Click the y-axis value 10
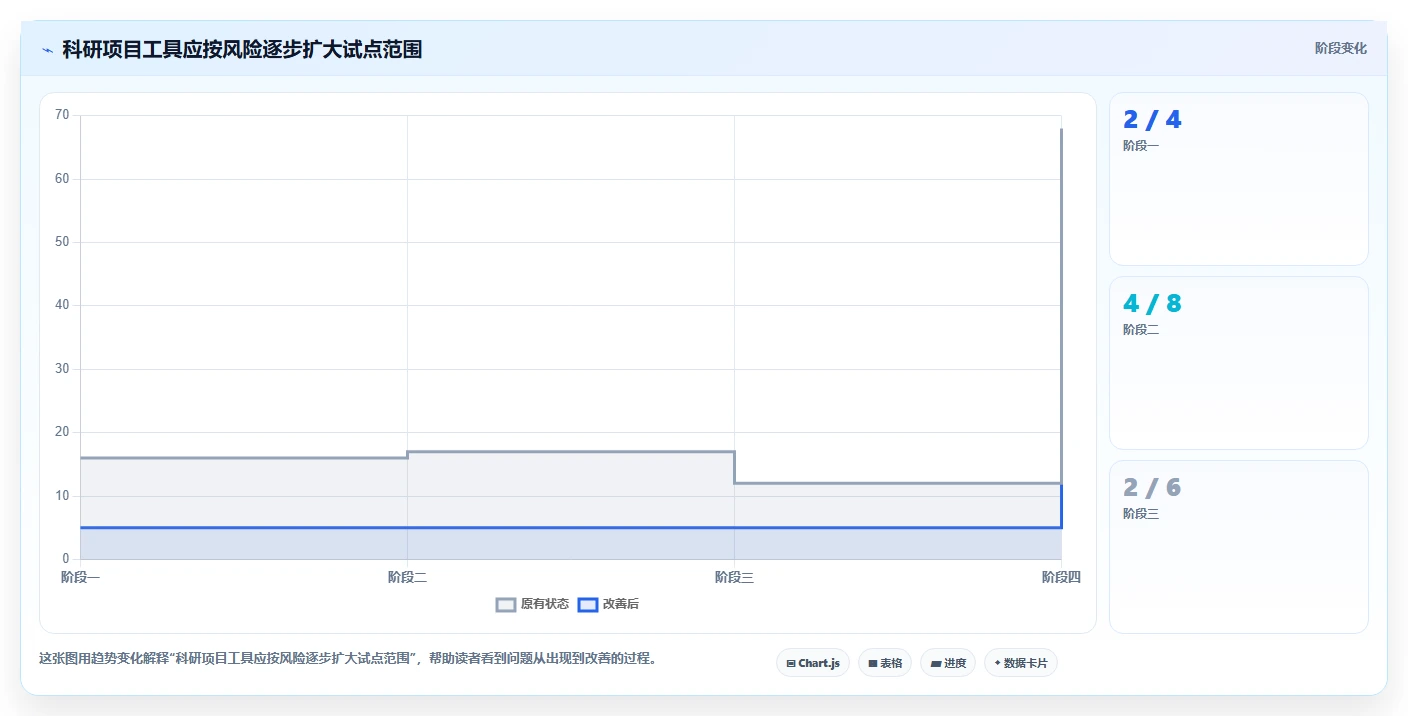Screen dimensions: 1408x716 click(62, 496)
